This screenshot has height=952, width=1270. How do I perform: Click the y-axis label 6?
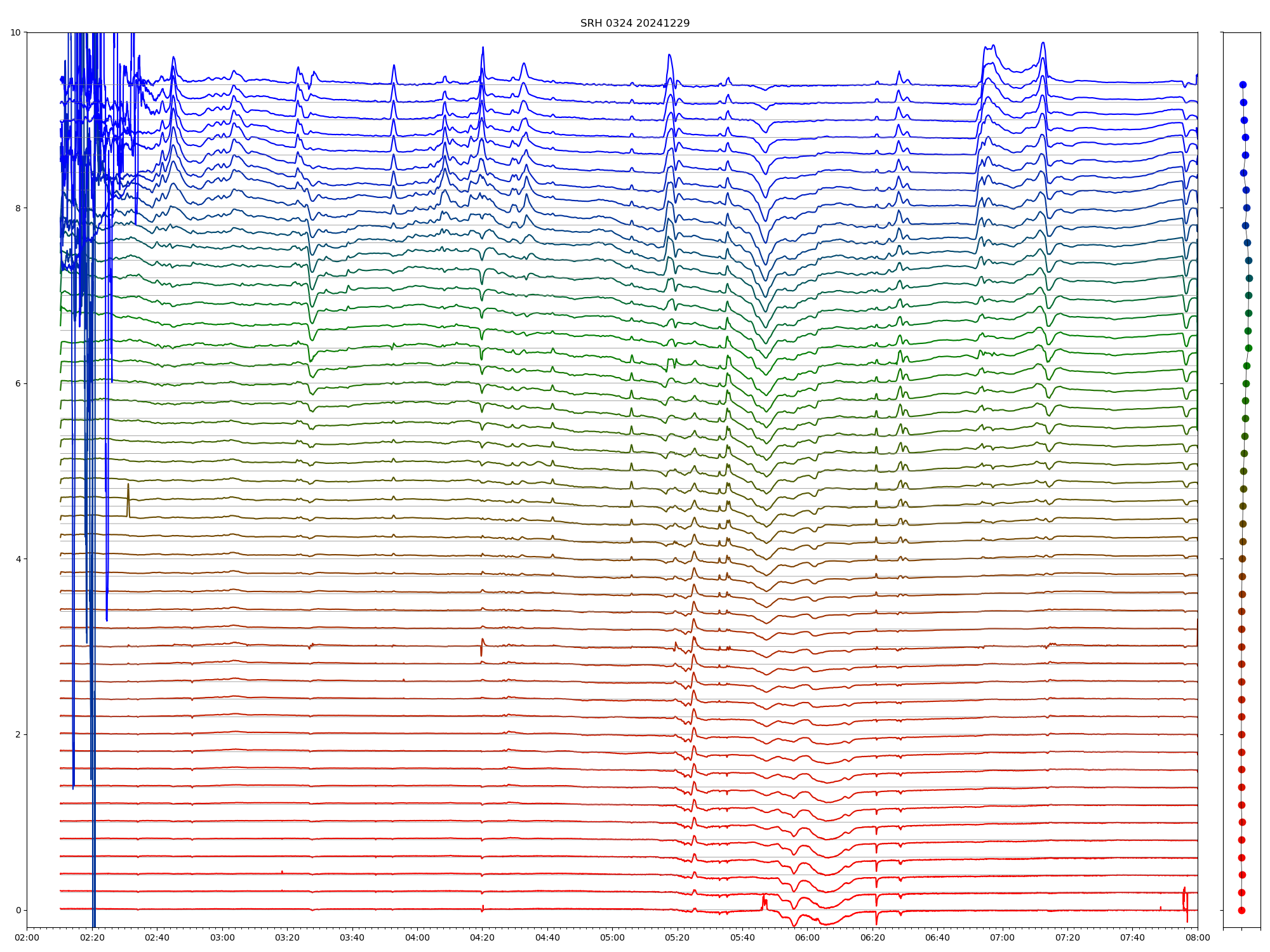click(18, 383)
